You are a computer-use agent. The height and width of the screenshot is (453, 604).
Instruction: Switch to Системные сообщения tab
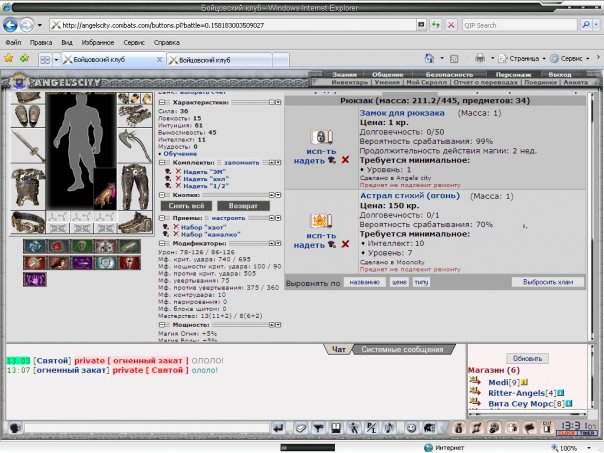point(402,349)
